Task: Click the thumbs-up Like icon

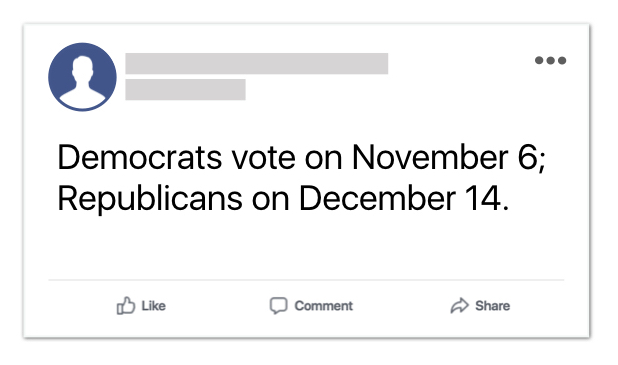Action: click(x=126, y=305)
